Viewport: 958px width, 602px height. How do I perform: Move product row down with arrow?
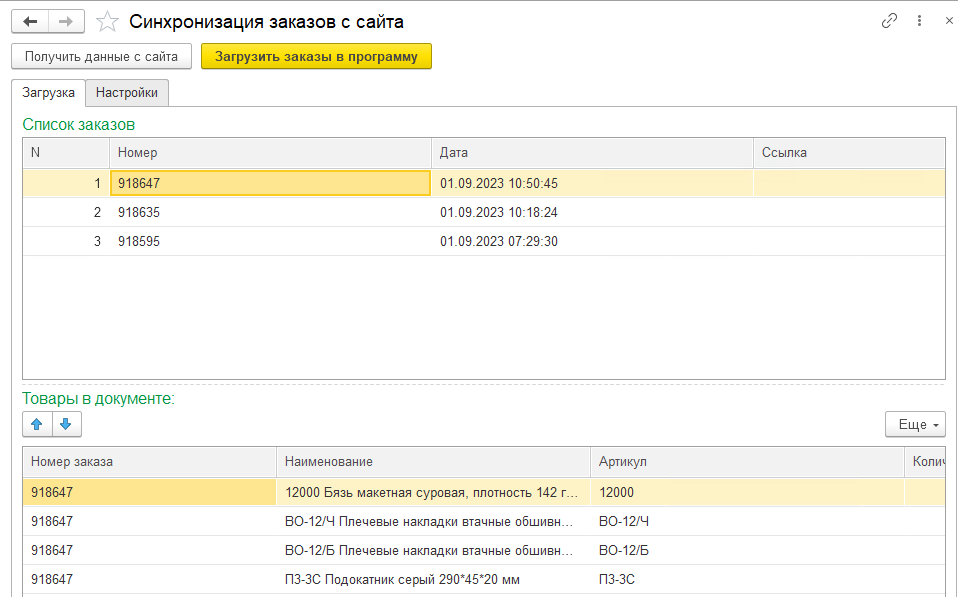(66, 424)
